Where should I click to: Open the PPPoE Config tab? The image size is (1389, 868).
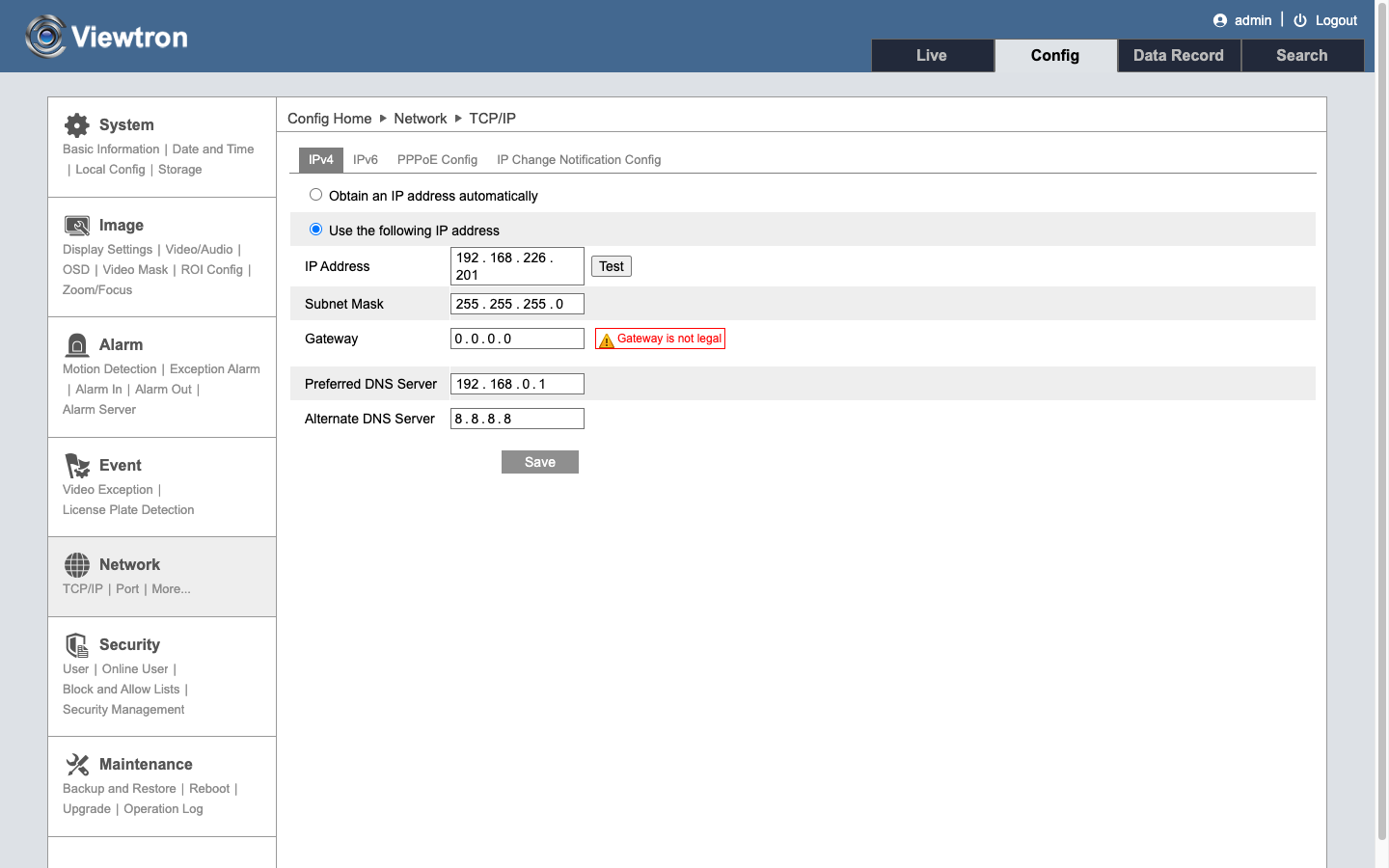click(437, 160)
